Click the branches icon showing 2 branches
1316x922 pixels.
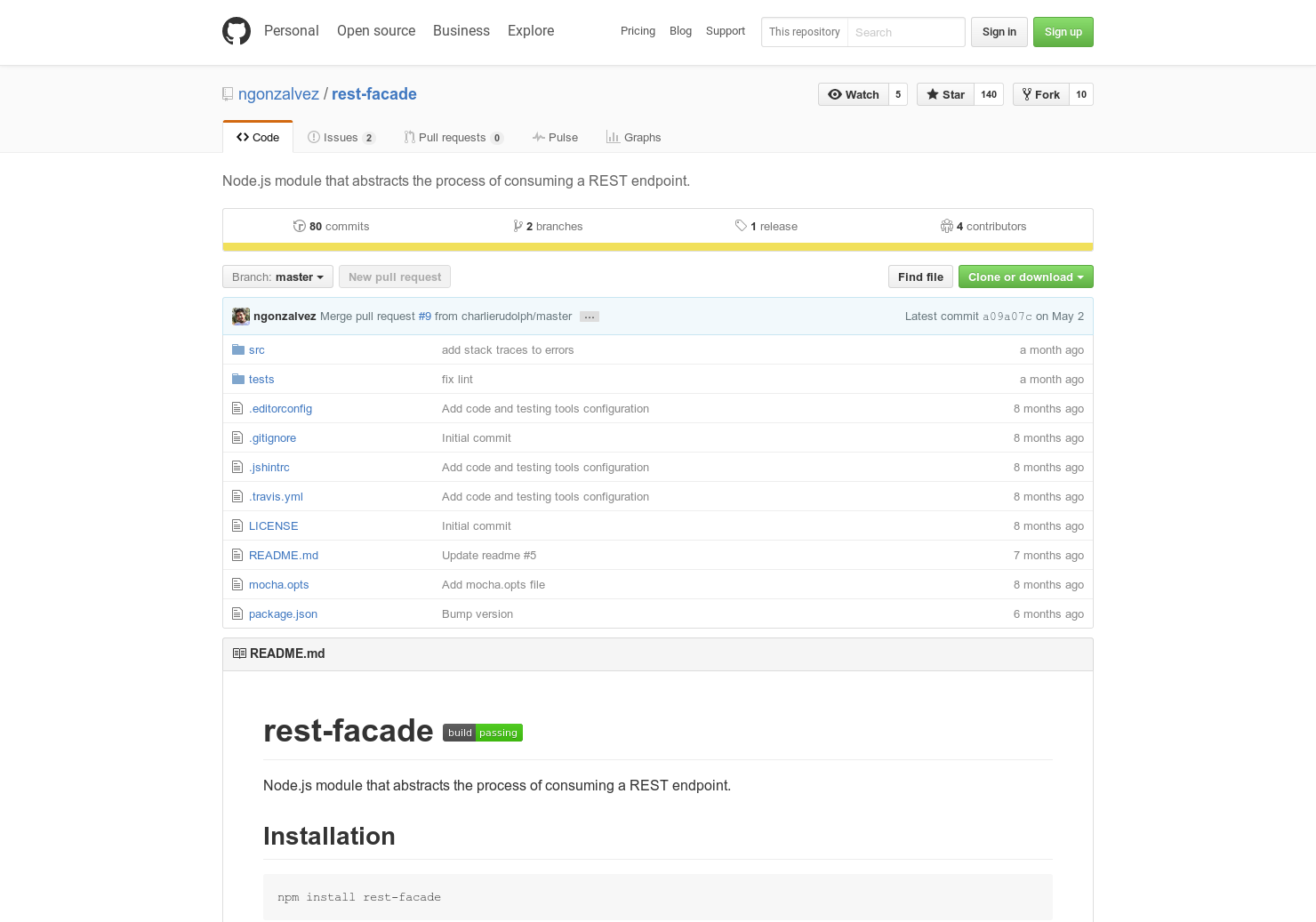518,226
